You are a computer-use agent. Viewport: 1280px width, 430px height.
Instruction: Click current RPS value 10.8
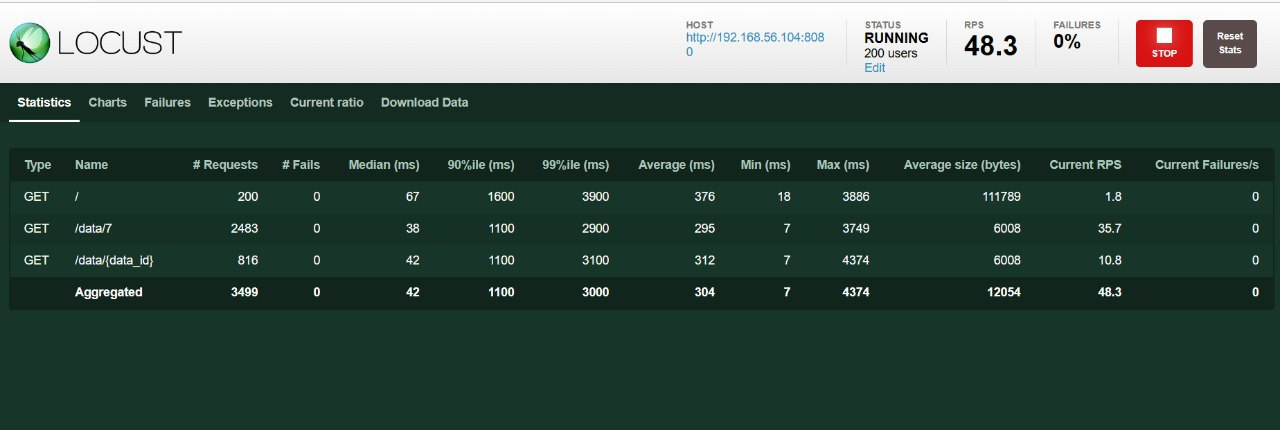[1109, 261]
